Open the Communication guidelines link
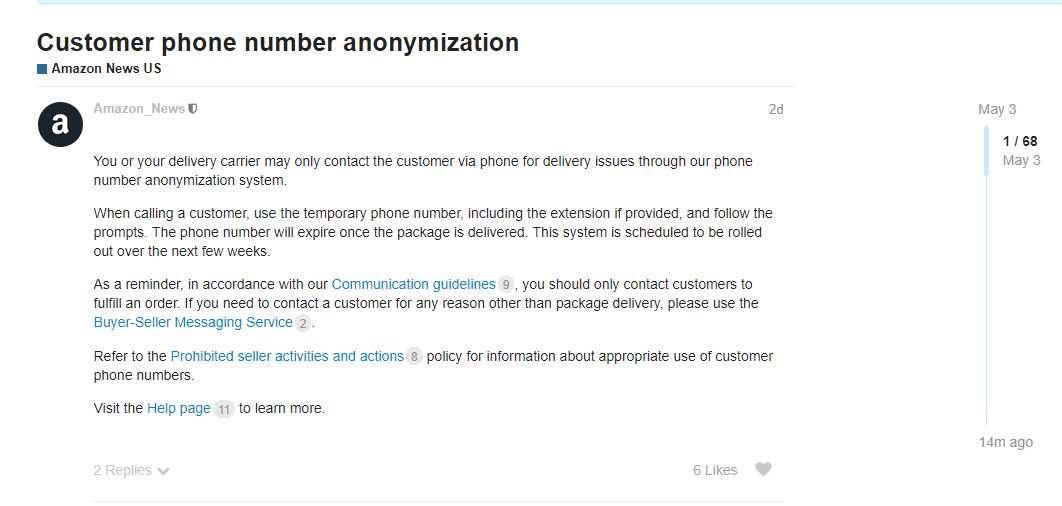Viewport: 1062px width, 506px height. (413, 284)
